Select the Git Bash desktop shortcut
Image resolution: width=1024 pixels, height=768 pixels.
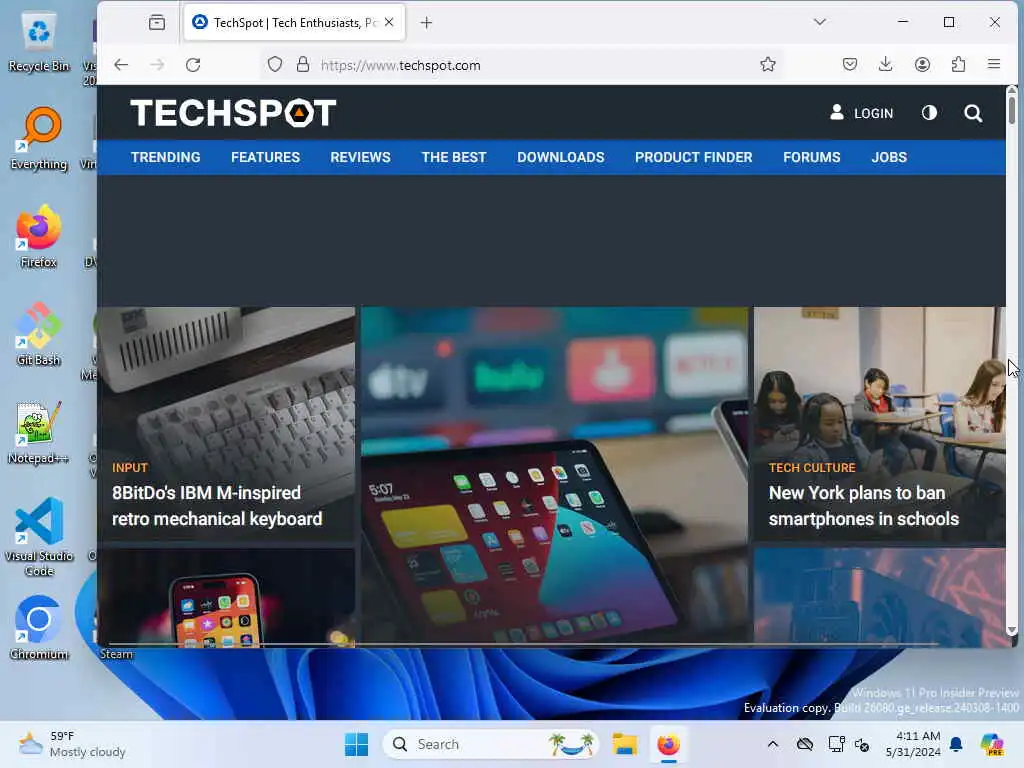pos(39,335)
